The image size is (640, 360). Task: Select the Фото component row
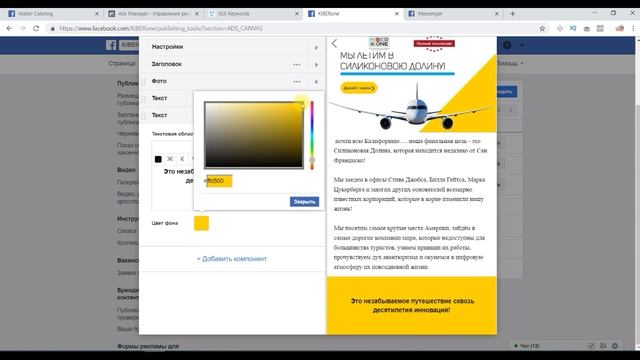tap(232, 81)
